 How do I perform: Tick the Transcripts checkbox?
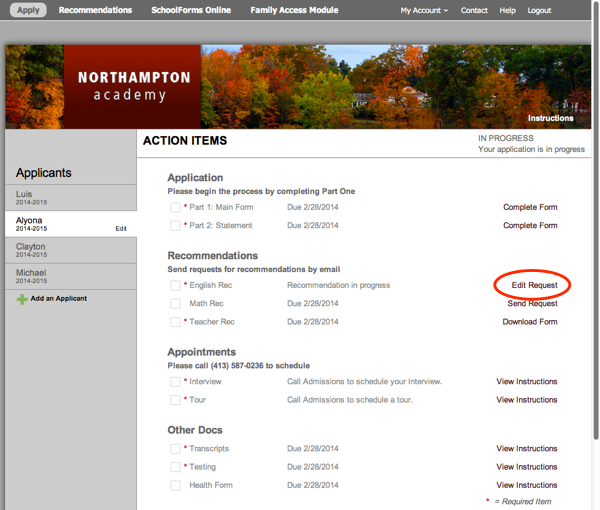(x=175, y=449)
